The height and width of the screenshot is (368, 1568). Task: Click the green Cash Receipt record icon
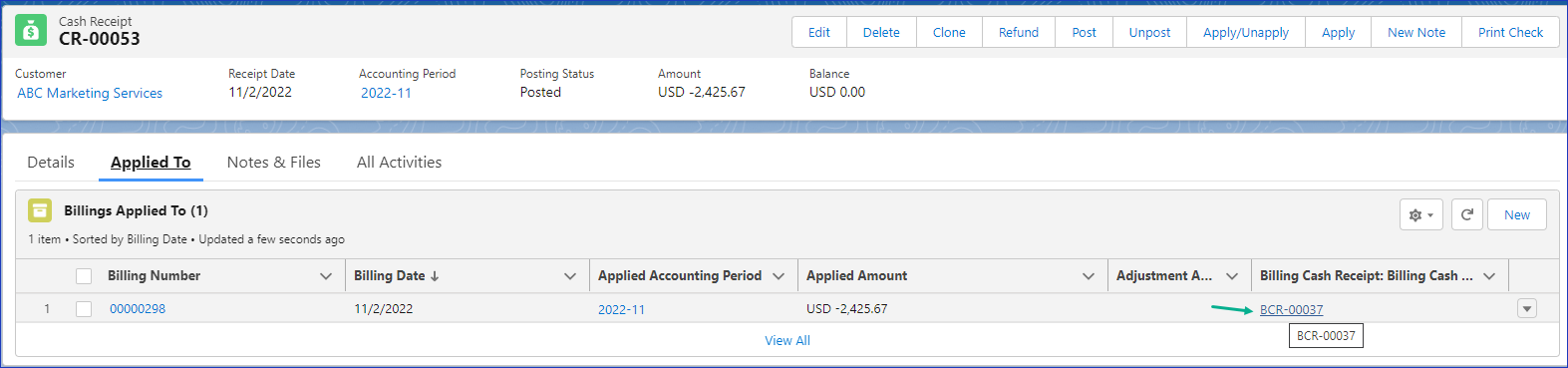[31, 31]
